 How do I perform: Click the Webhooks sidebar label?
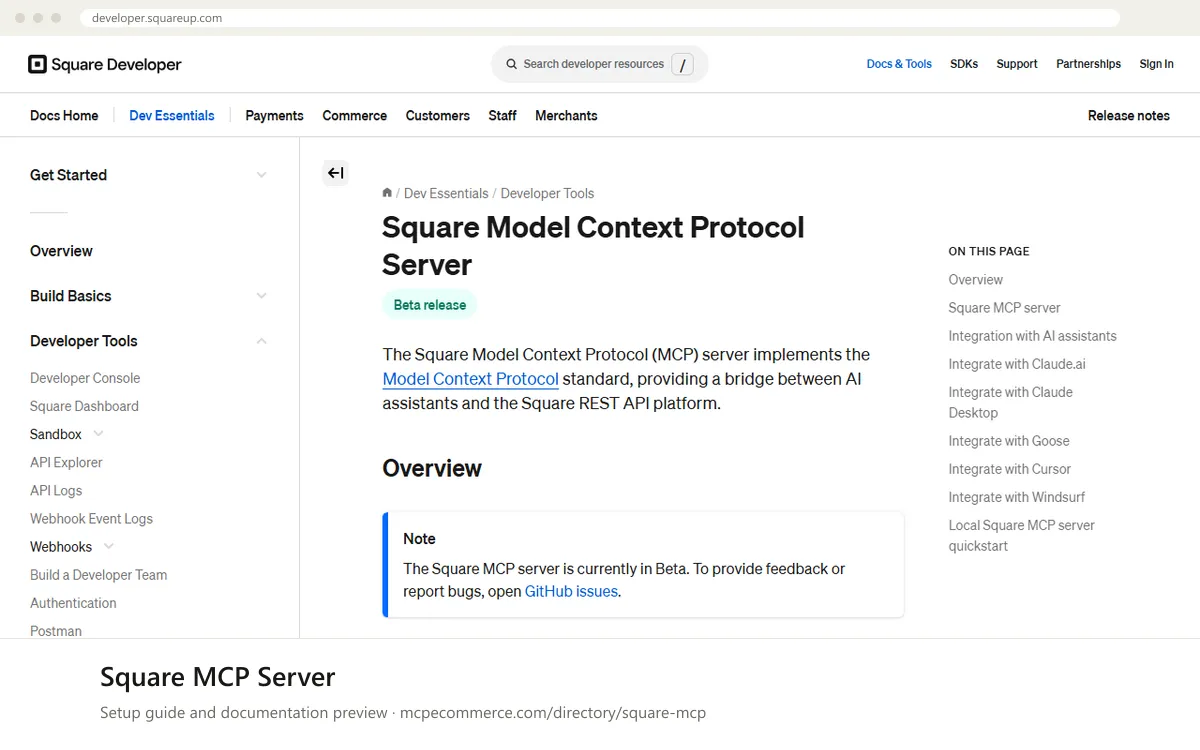61,546
